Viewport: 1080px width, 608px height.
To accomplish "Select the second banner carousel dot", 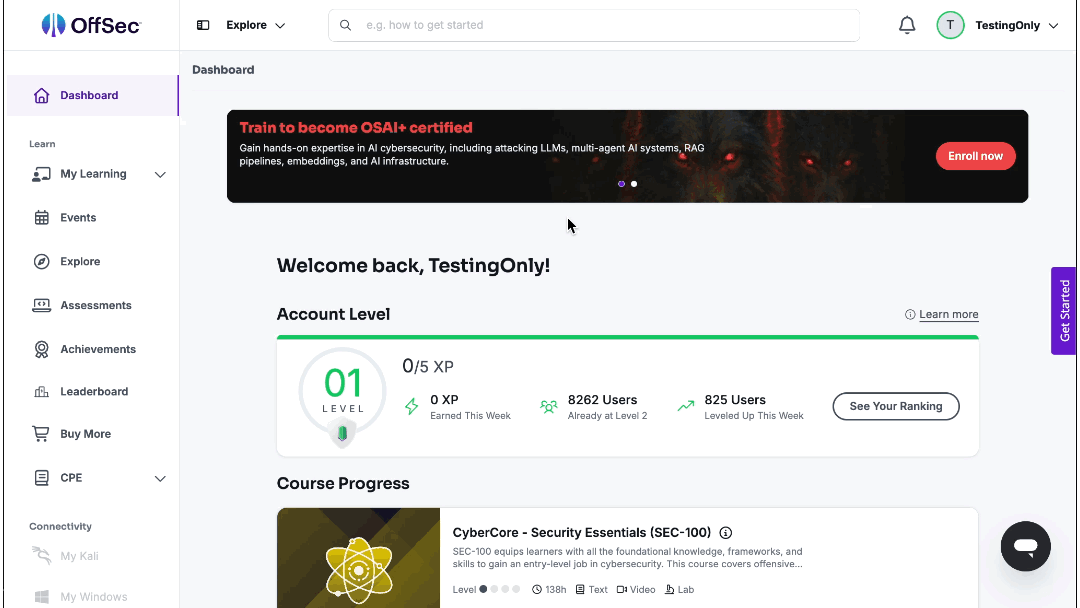I will point(634,184).
